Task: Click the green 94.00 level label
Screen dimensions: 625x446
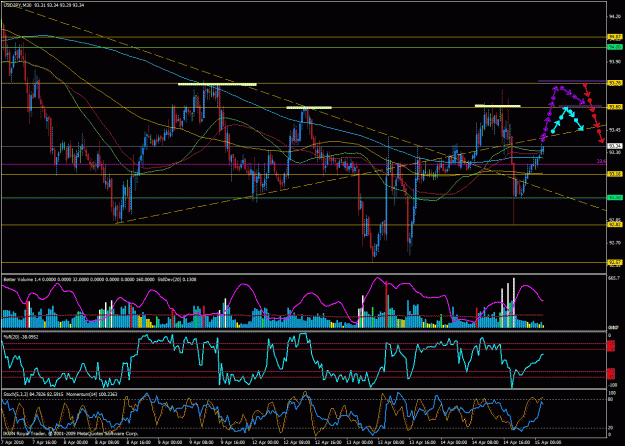Action: 613,47
